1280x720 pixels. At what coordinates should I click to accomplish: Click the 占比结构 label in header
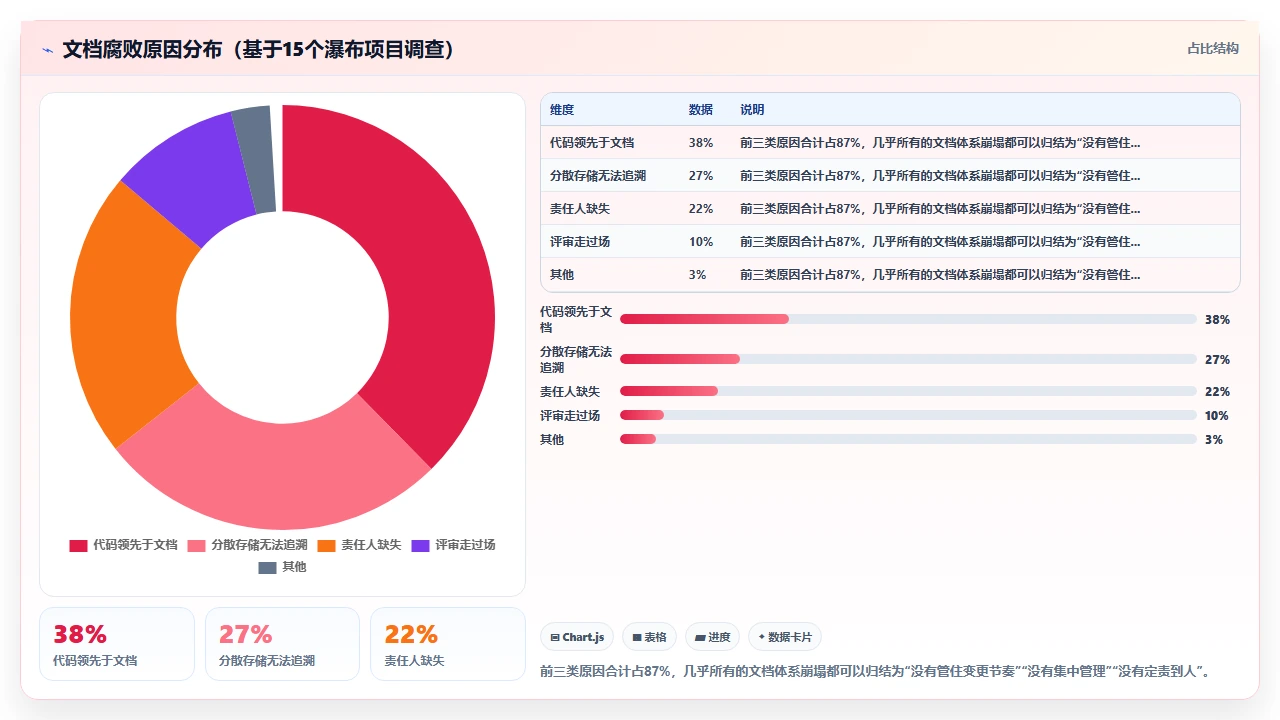click(1213, 48)
